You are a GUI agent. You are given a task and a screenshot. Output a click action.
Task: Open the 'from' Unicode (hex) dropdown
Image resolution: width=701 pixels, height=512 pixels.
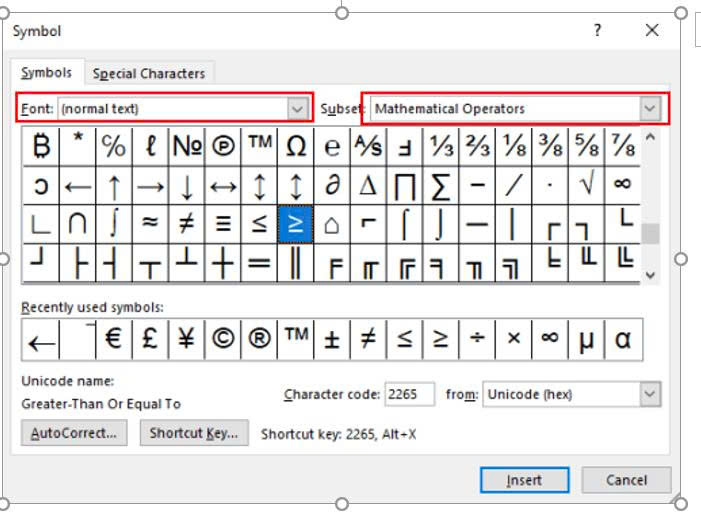tap(650, 394)
